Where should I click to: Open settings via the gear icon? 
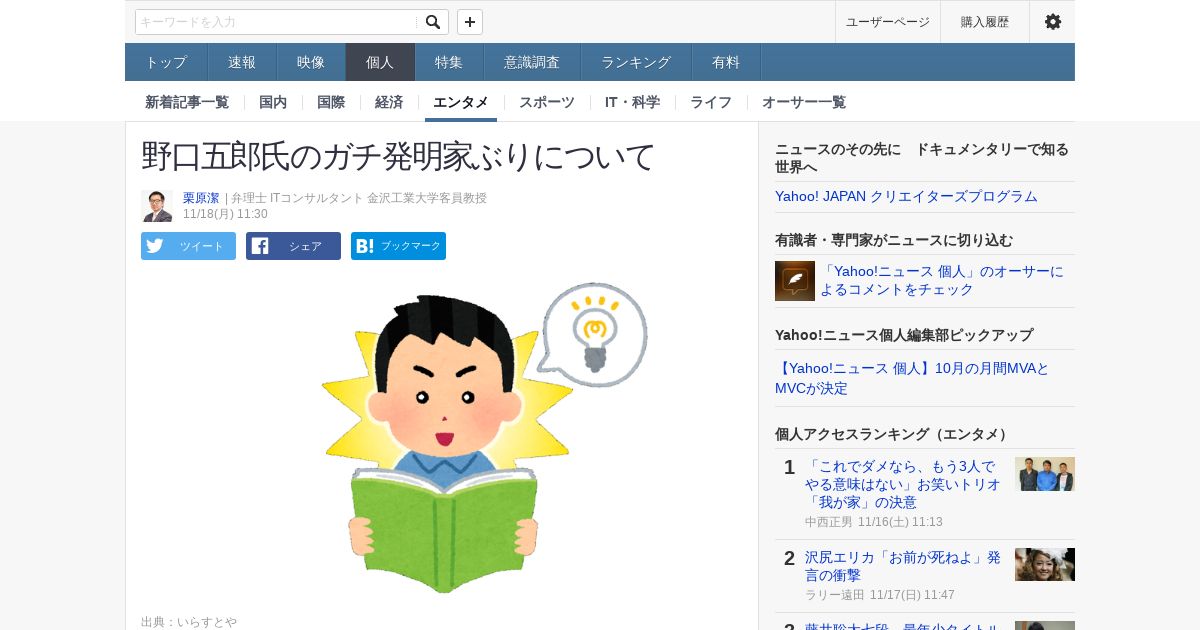1053,22
